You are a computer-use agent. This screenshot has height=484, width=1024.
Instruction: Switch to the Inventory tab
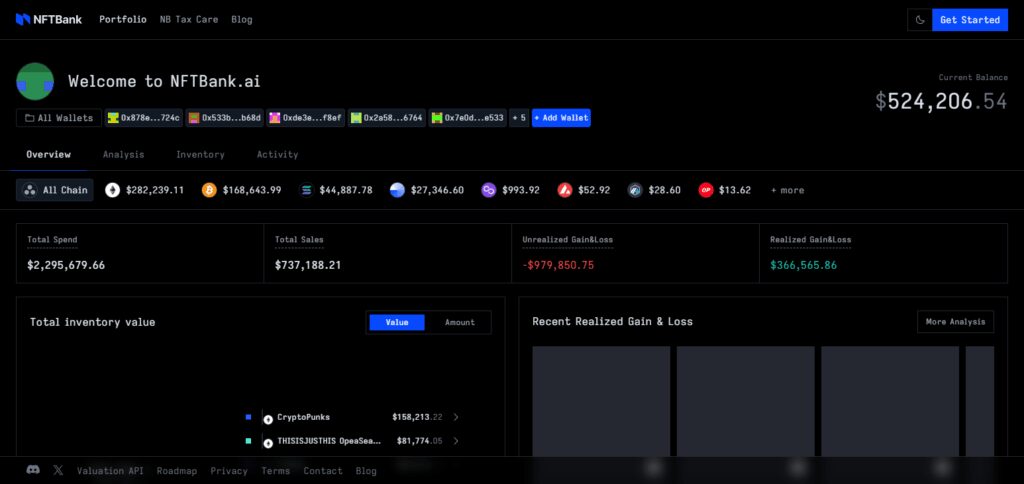(200, 155)
